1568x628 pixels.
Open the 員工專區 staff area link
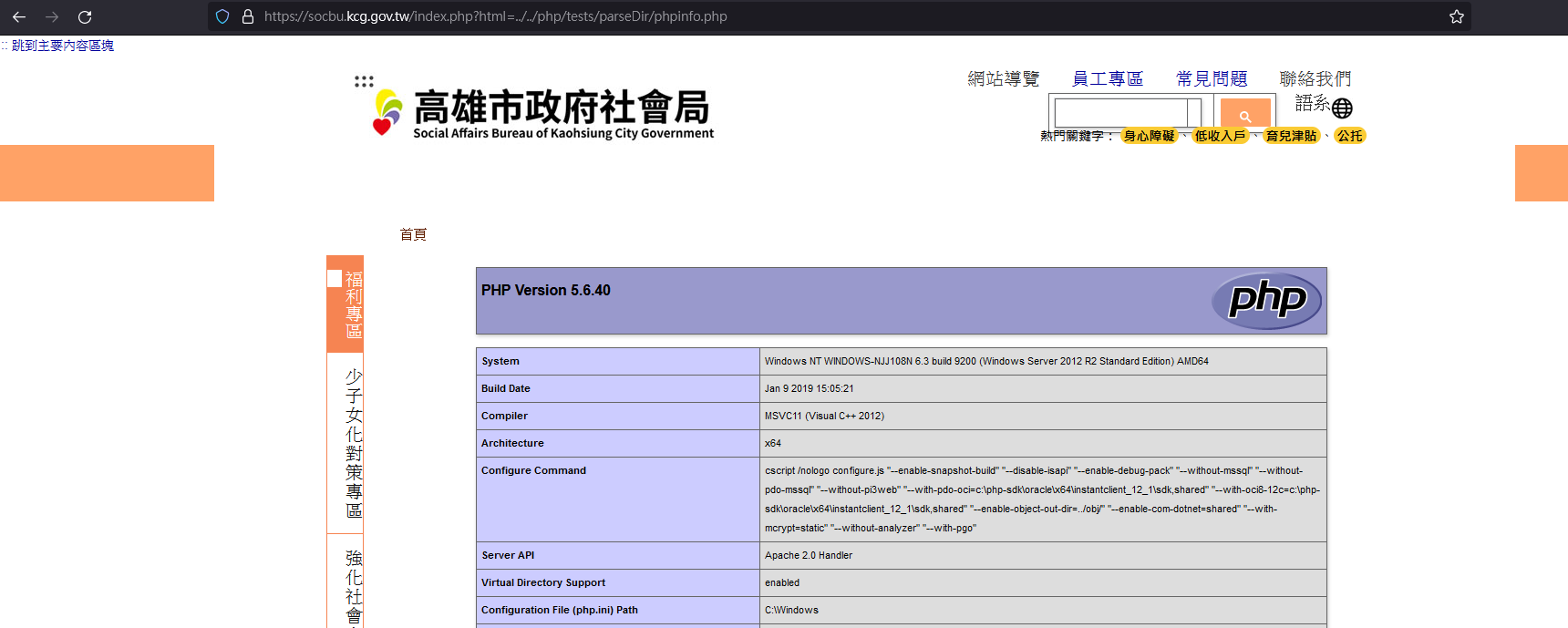(1108, 79)
